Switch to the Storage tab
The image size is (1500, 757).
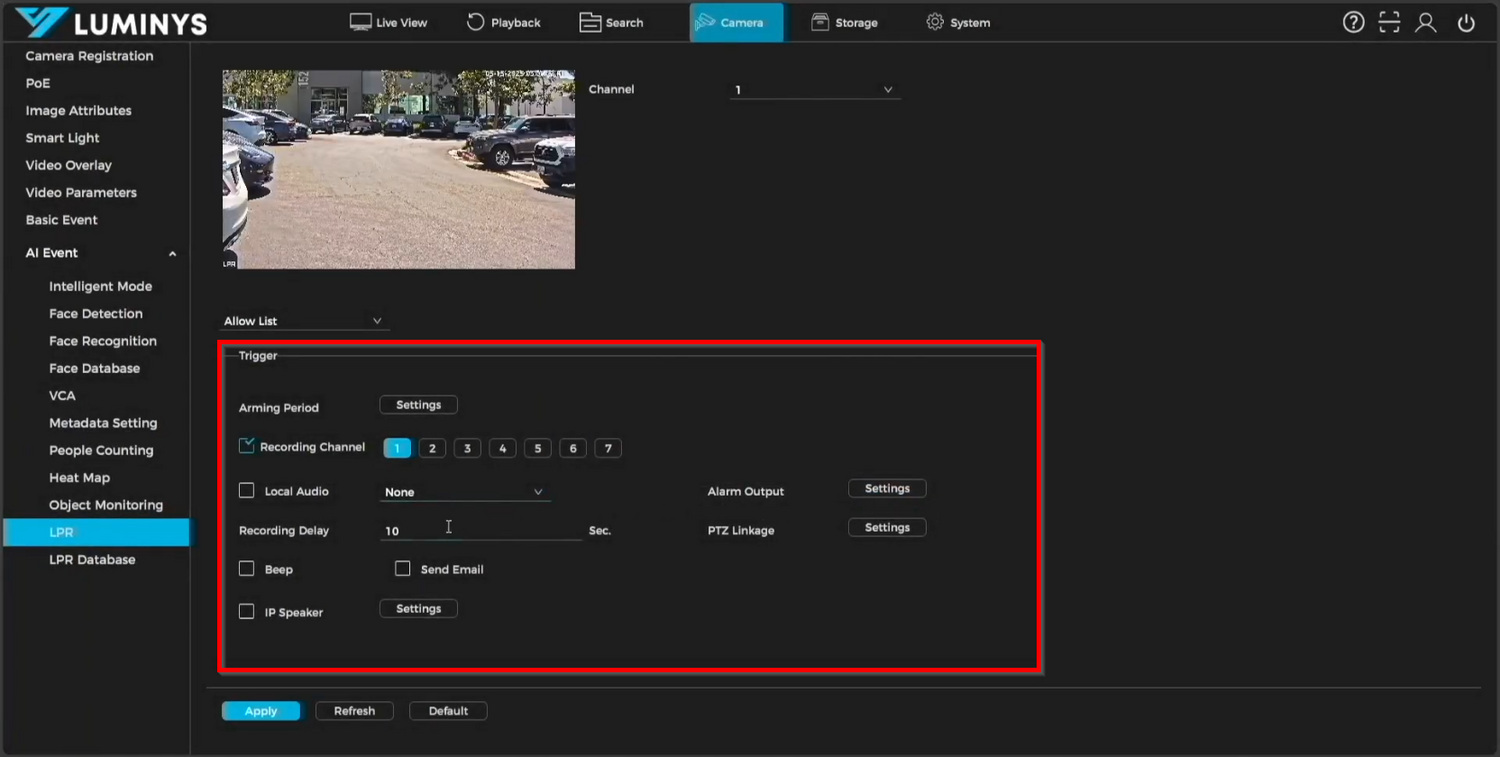tap(845, 21)
